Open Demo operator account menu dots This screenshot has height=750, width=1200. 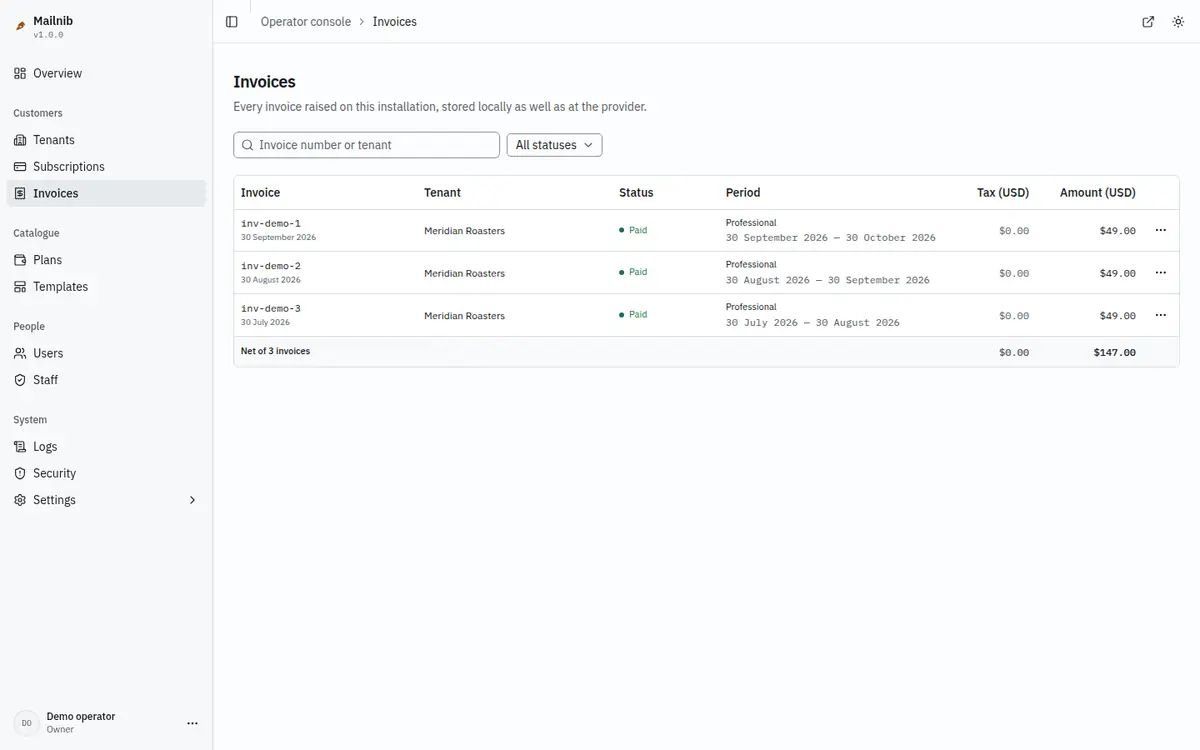point(193,723)
